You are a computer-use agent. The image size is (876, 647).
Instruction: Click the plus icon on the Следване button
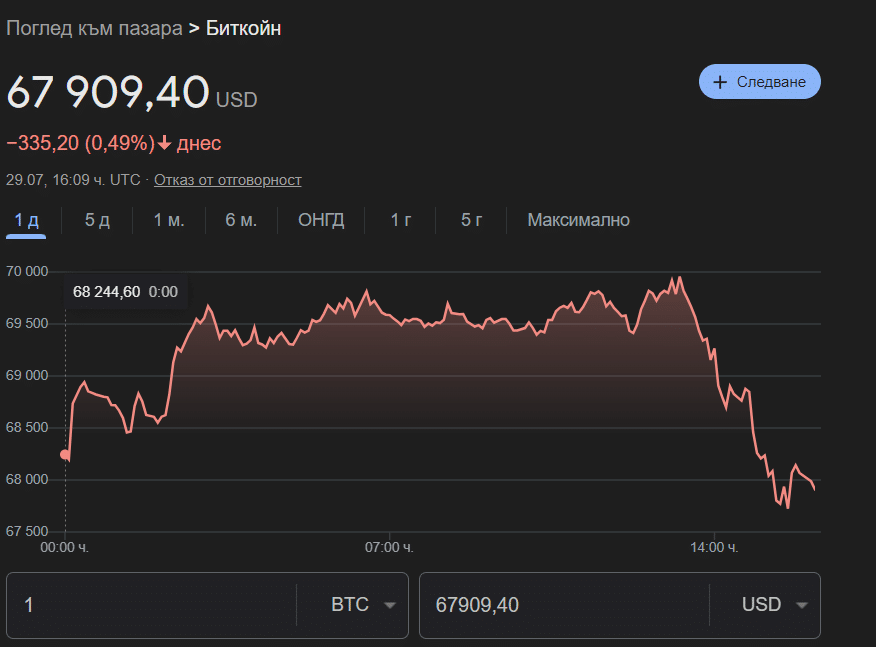pos(720,82)
